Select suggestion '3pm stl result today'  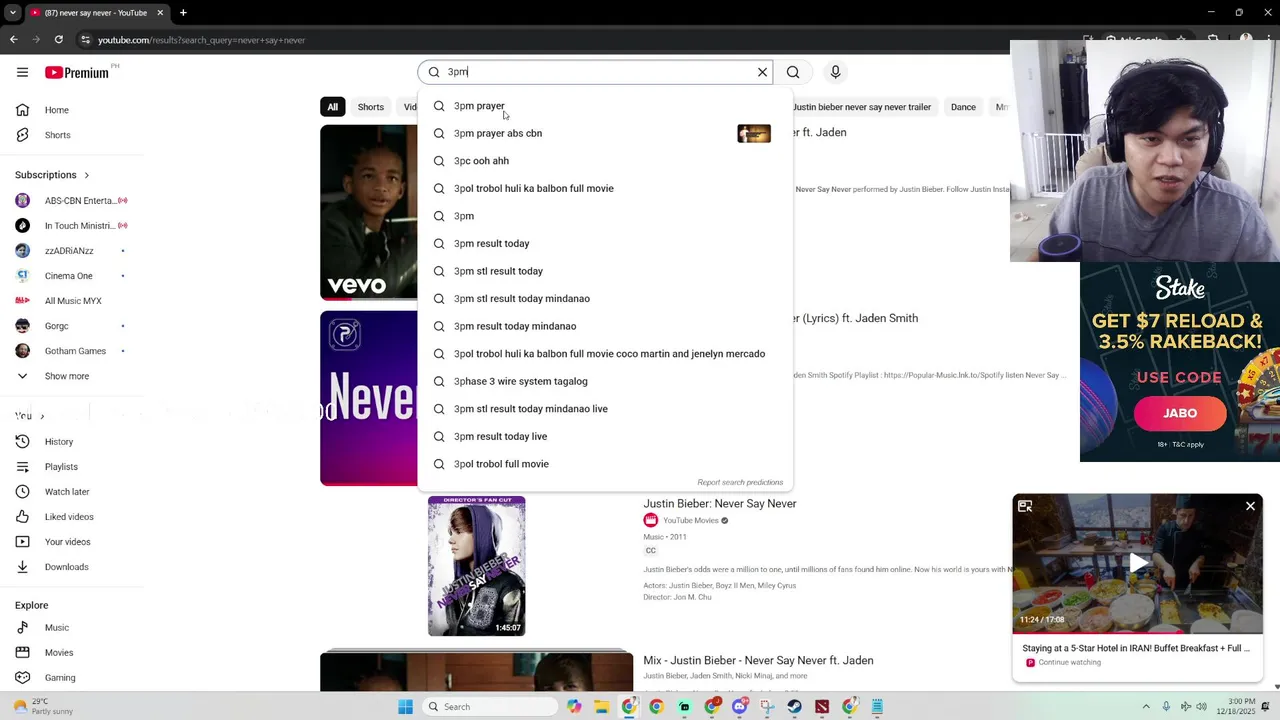[x=605, y=271]
